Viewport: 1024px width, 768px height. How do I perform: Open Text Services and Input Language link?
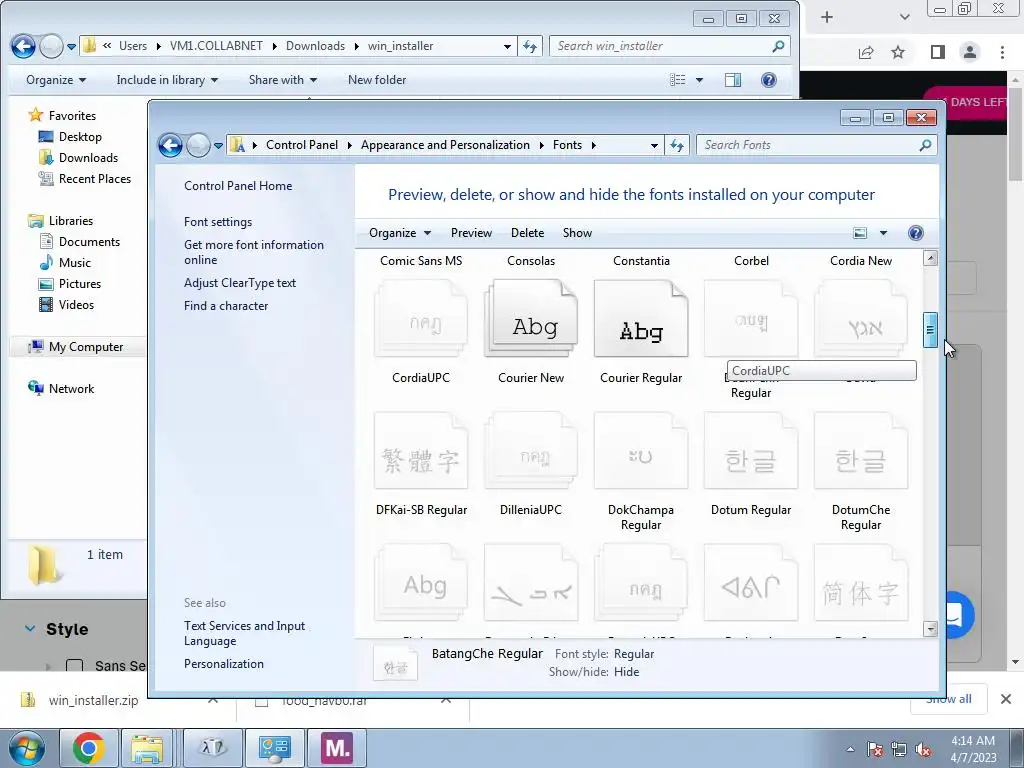pyautogui.click(x=244, y=633)
